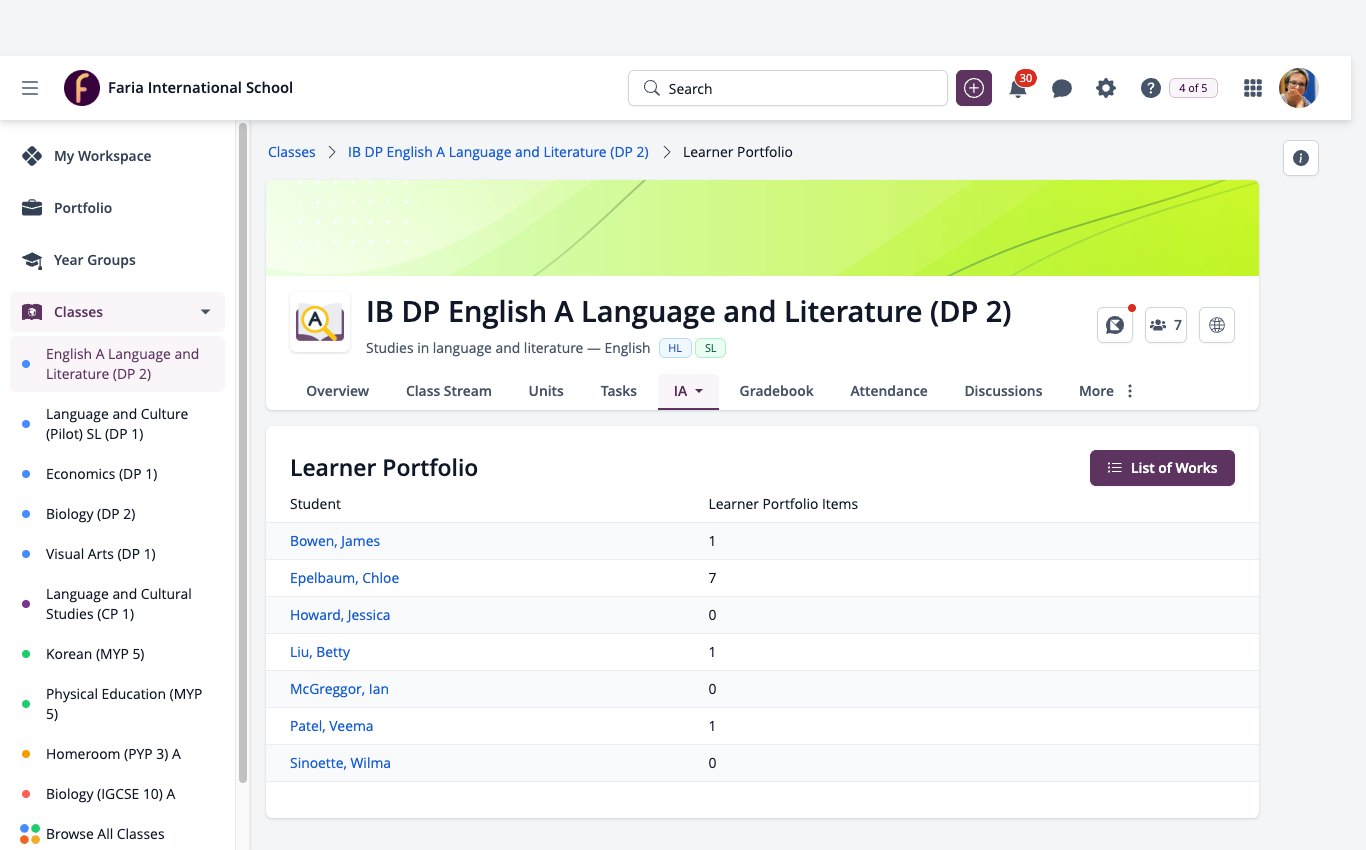Click the globe icon in class header

pos(1217,325)
